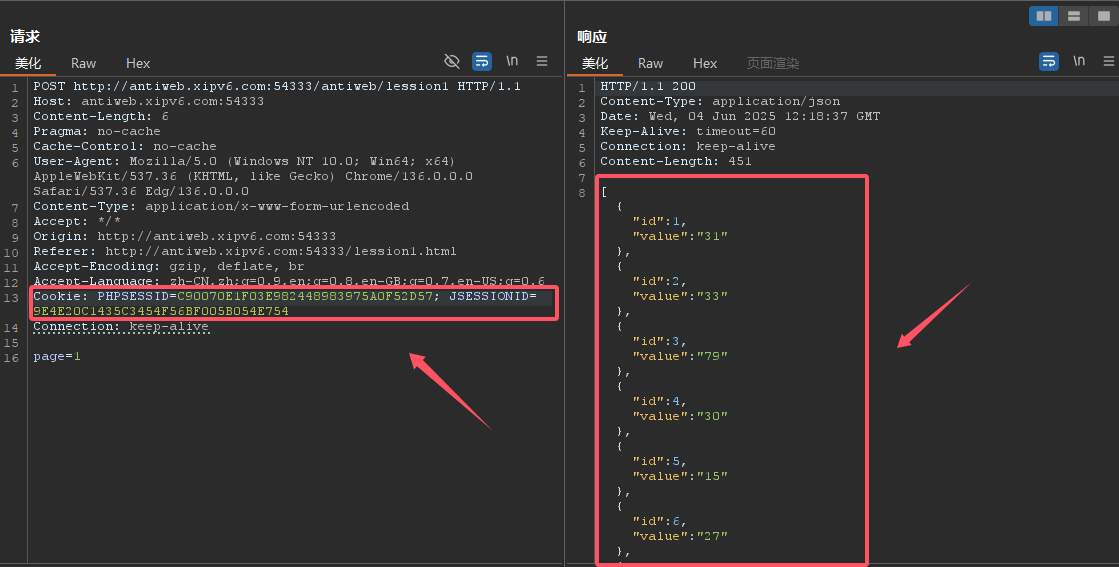The image size is (1119, 567).
Task: Toggle \n non-printable characters in request panel
Action: (512, 61)
